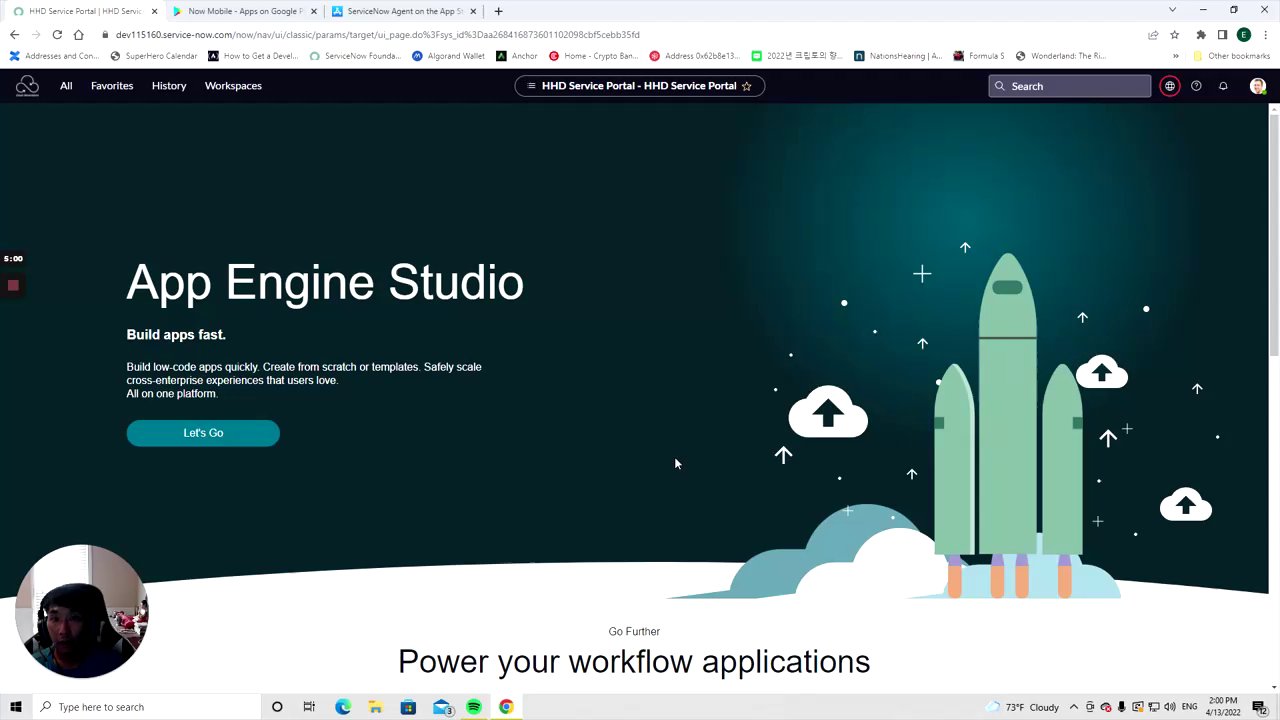The width and height of the screenshot is (1280, 720).
Task: Open the SuperHero Calendar bookmark
Action: [154, 56]
